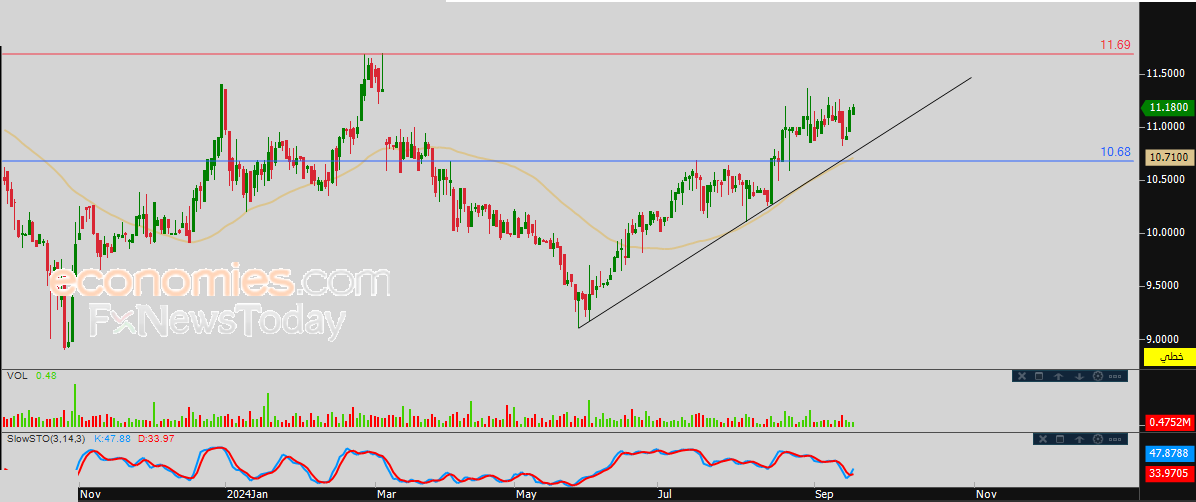This screenshot has height=502, width=1196.
Task: Click the SlowSTO(3,14,3) indicator title
Action: 47,439
